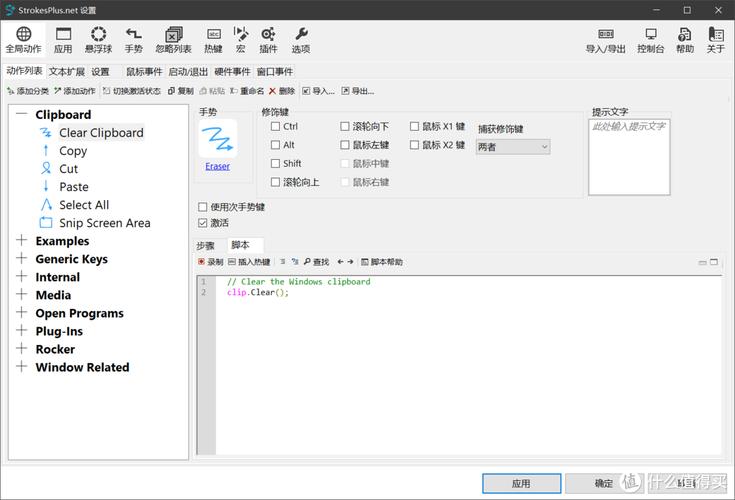Expand the Generic Keys category
This screenshot has height=500, width=735.
(x=21, y=258)
